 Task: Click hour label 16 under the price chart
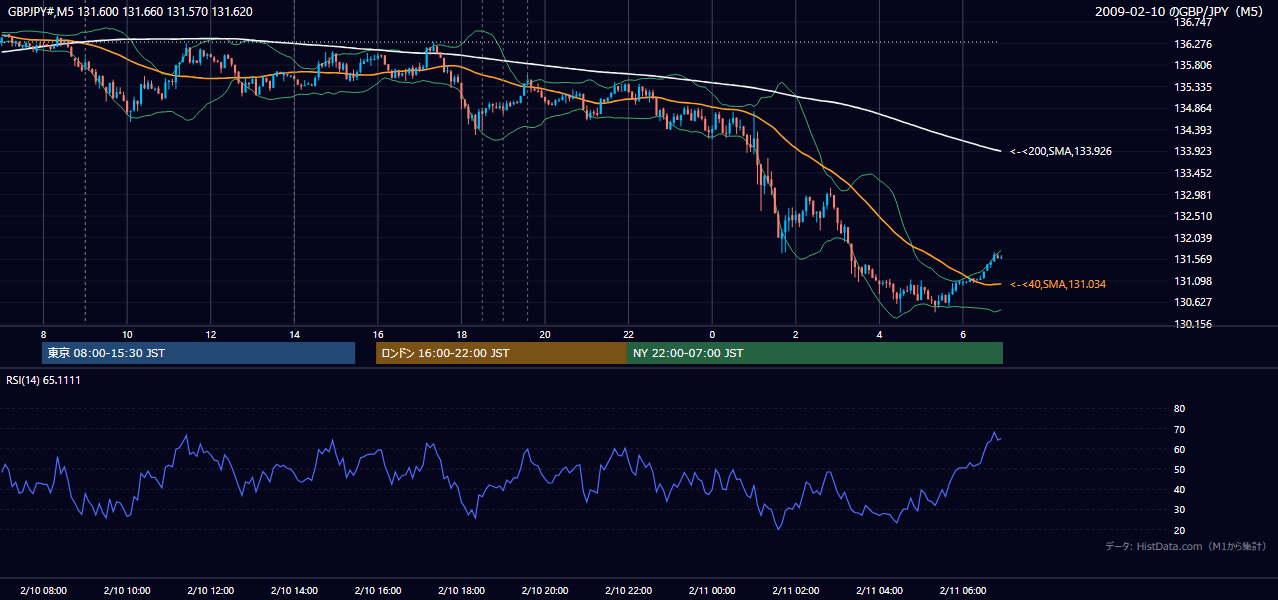tap(377, 334)
